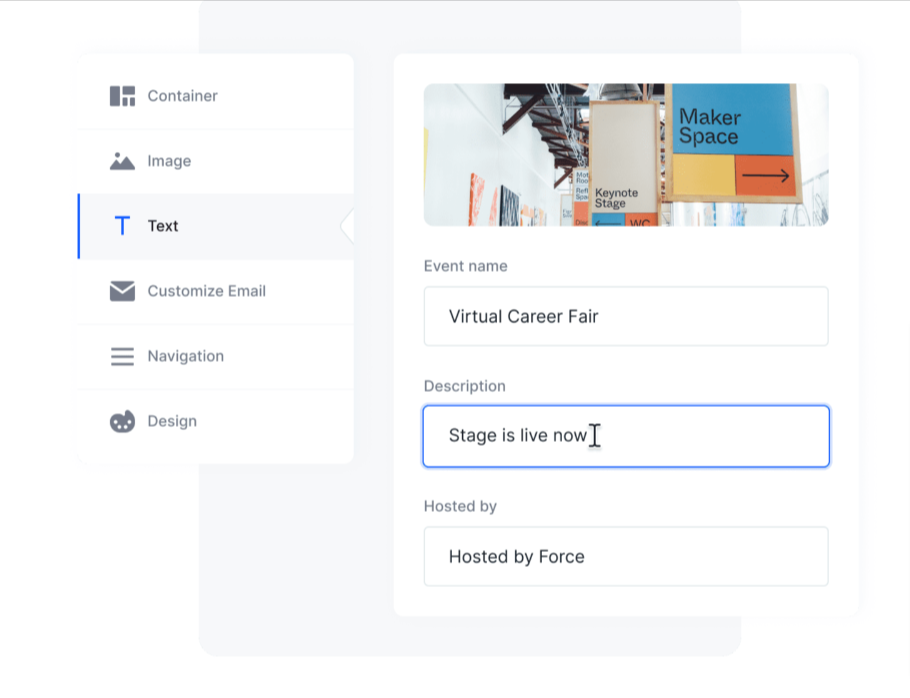Click the 'Description' field label
This screenshot has height=698, width=910.
(464, 386)
